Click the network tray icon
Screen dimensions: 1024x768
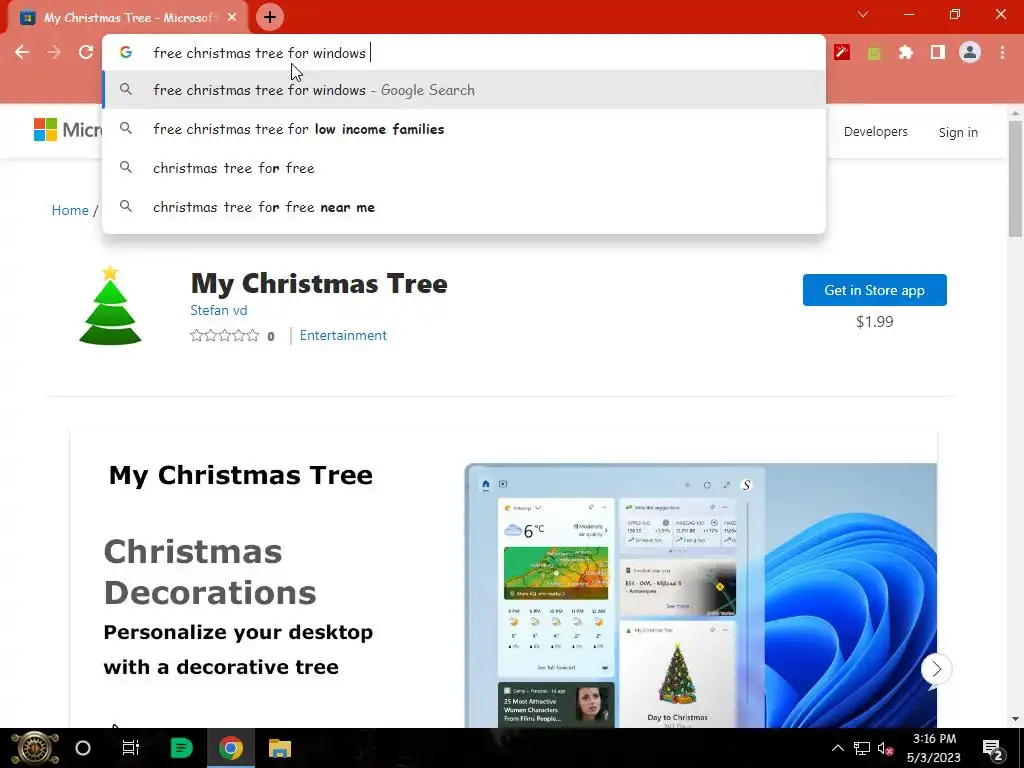click(x=861, y=748)
